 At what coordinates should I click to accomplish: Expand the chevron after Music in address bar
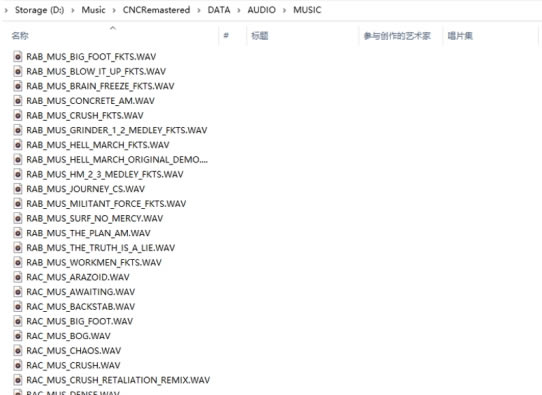click(114, 10)
